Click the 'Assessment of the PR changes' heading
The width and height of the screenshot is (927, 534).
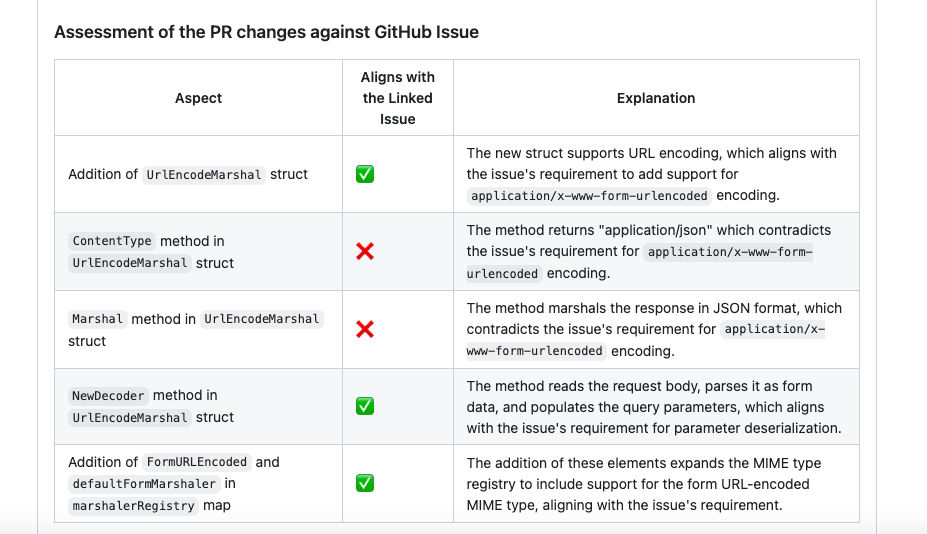pyautogui.click(x=266, y=32)
